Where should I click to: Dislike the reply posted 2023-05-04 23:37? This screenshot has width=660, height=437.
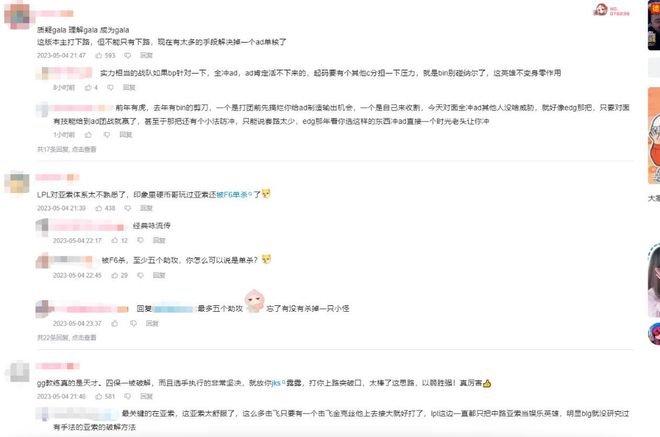coord(133,323)
